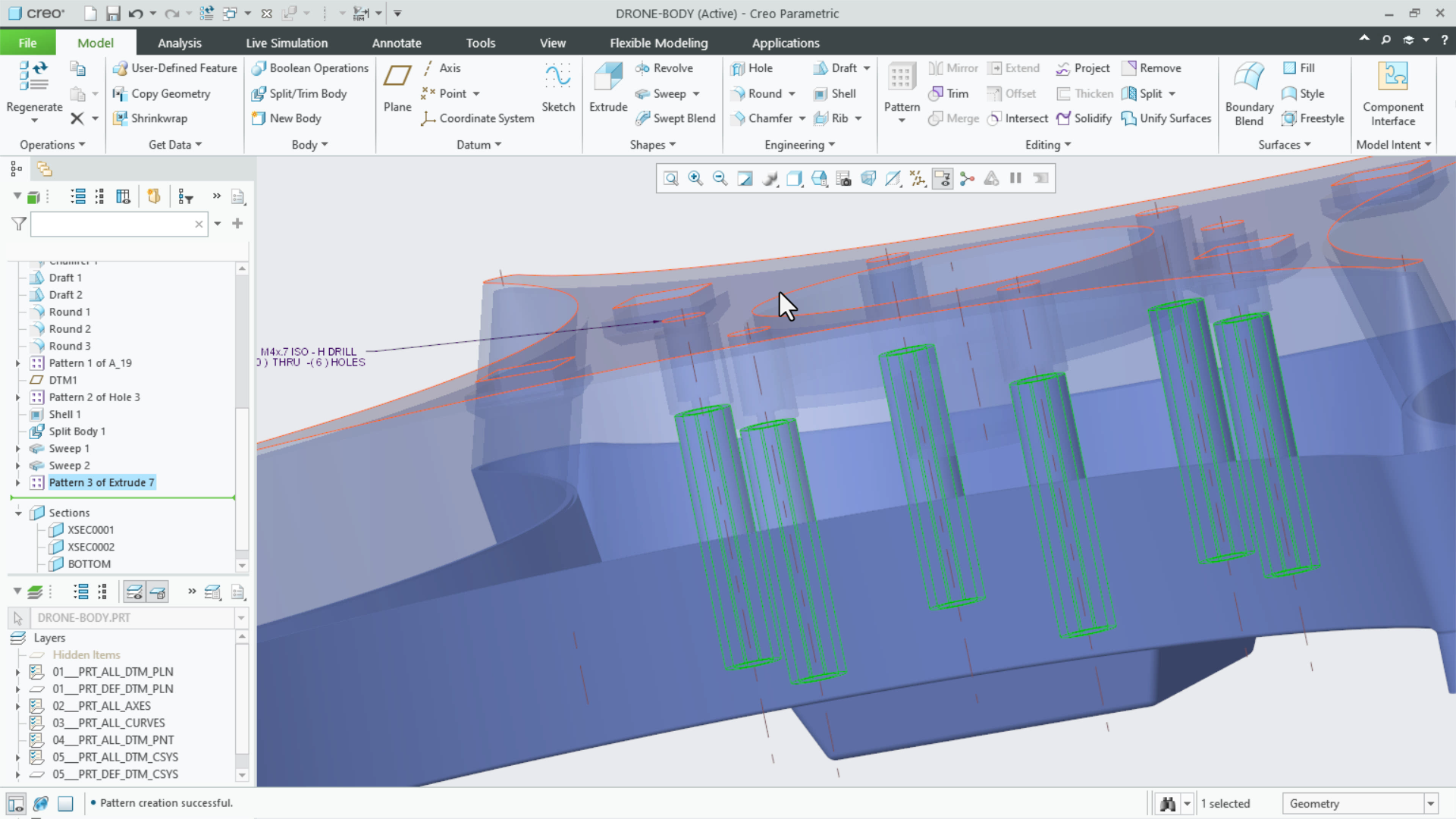Select the Plane datum tool
This screenshot has width=1456, height=819.
point(397,87)
